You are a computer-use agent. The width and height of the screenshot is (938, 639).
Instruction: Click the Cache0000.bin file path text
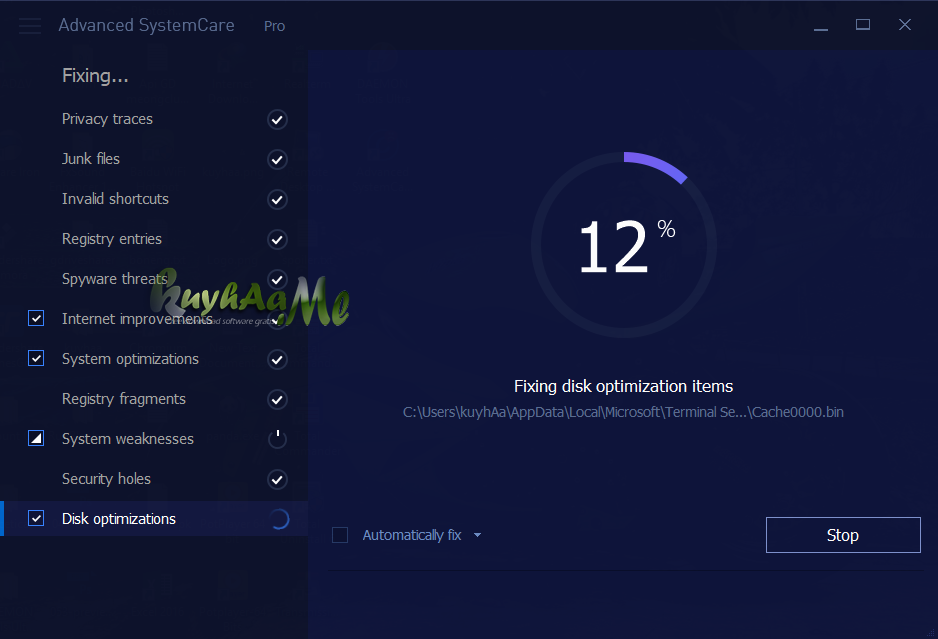[x=623, y=412]
